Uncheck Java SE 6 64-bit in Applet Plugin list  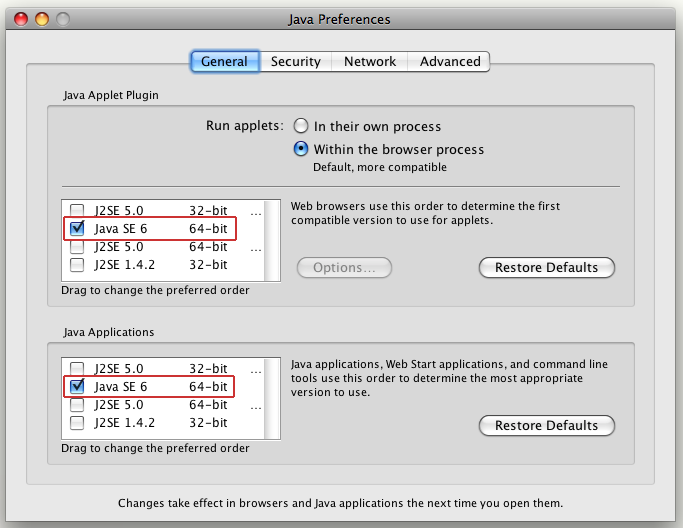77,228
